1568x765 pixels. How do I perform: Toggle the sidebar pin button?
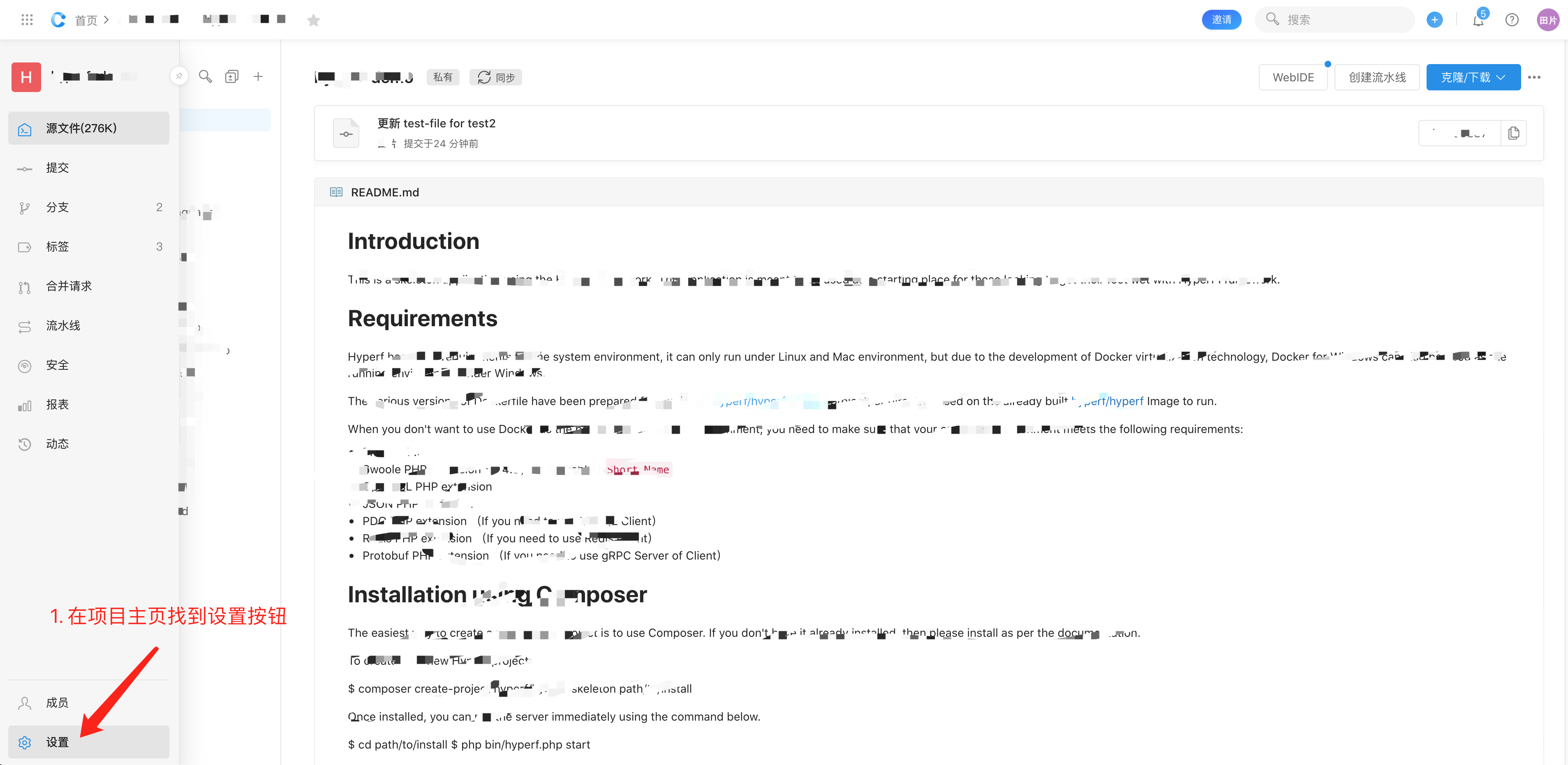click(x=179, y=76)
